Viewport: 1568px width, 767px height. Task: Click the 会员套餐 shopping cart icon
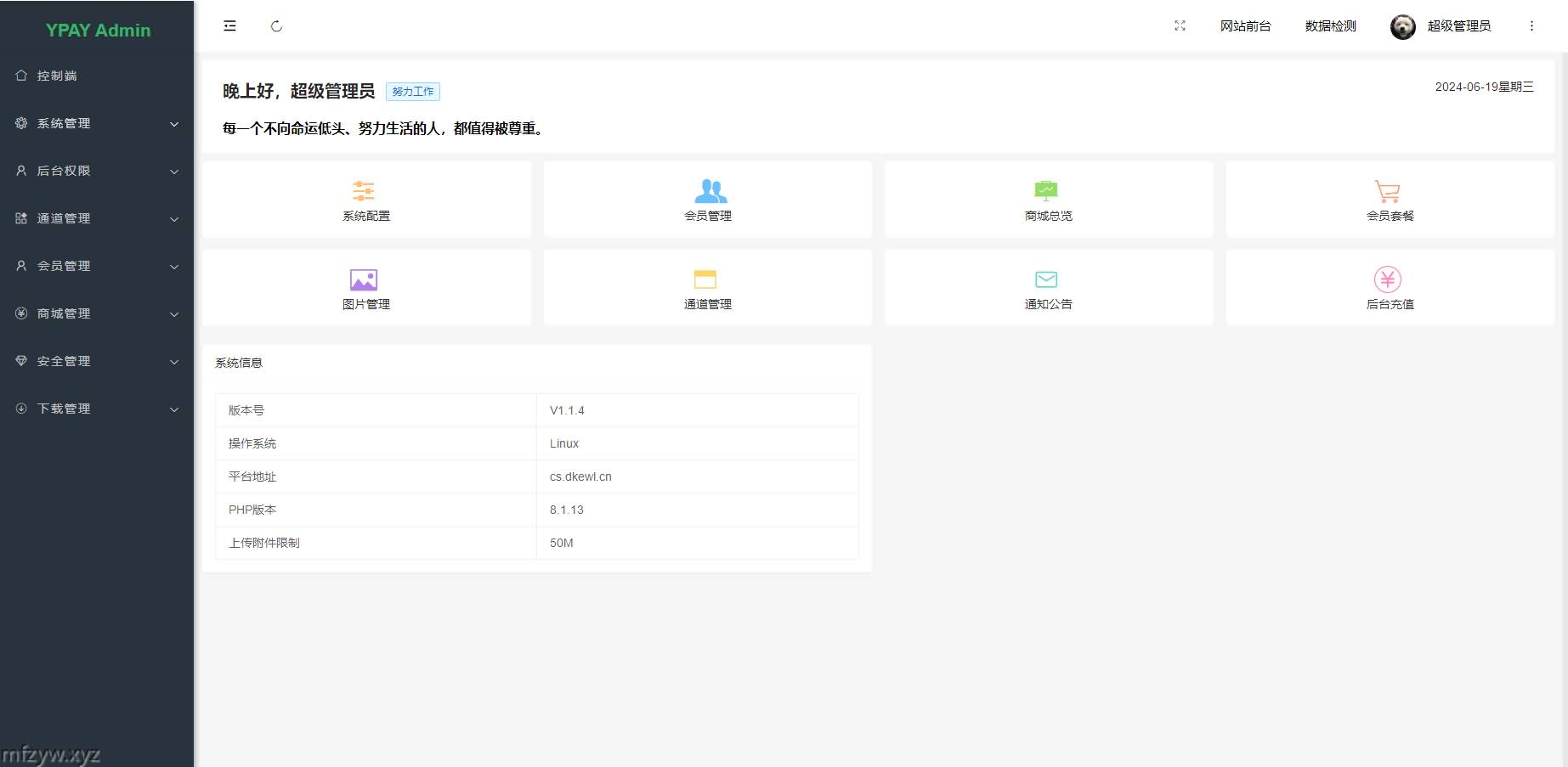click(x=1387, y=191)
